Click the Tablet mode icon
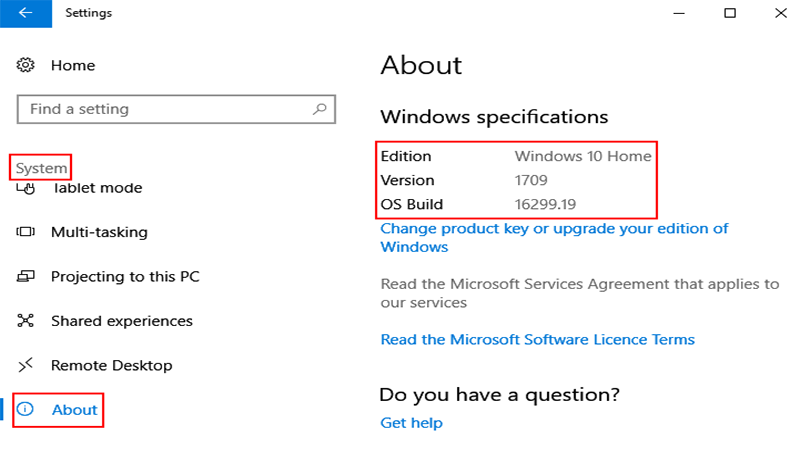 tap(25, 188)
